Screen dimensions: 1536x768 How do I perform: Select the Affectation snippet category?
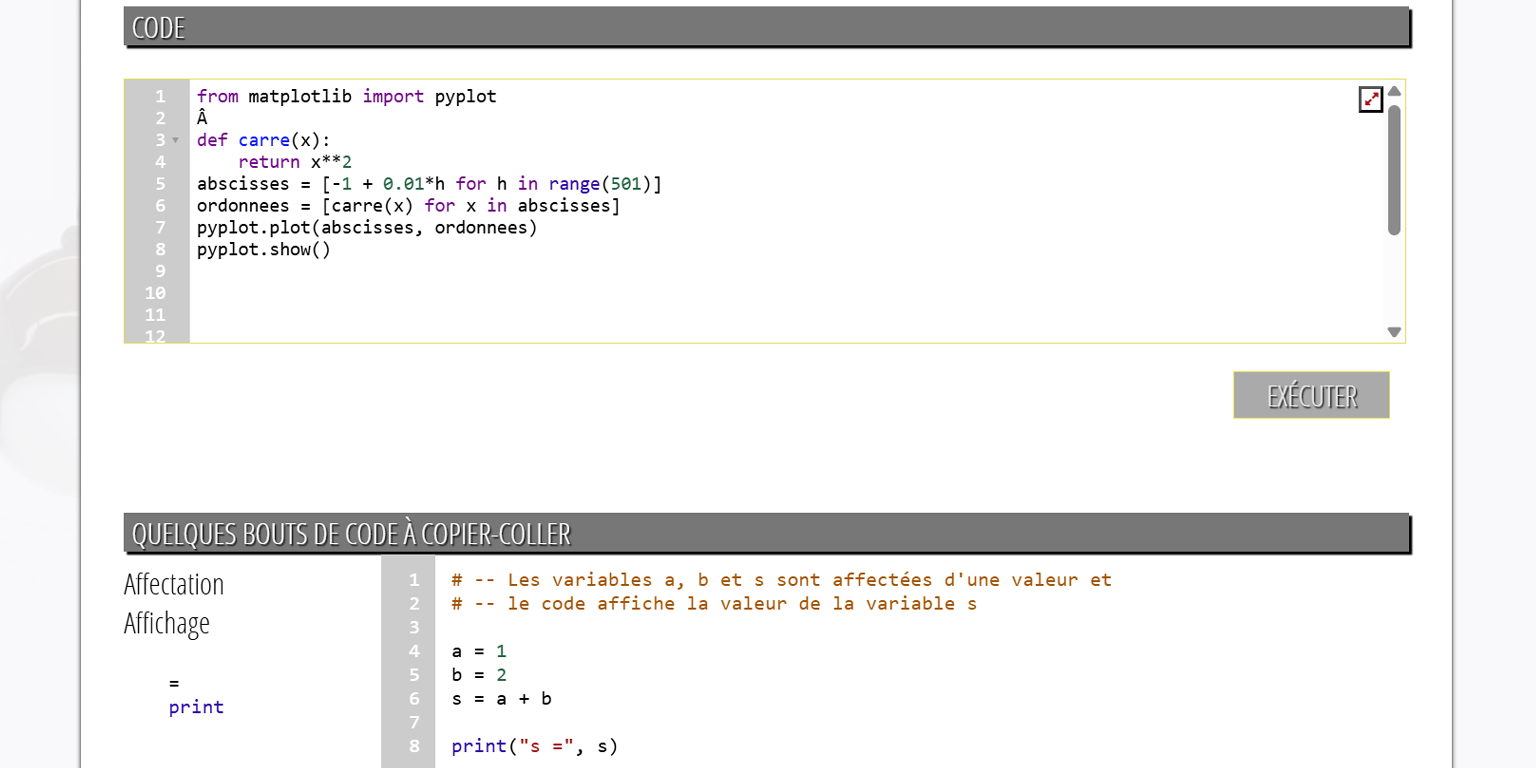(x=174, y=584)
